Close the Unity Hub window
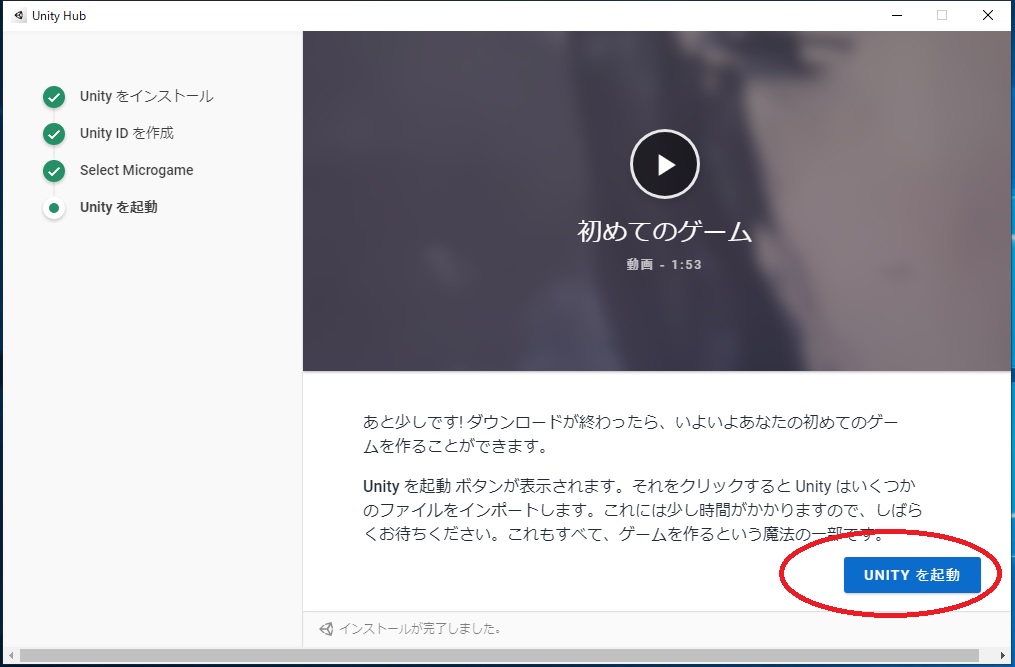1015x667 pixels. pyautogui.click(x=988, y=16)
